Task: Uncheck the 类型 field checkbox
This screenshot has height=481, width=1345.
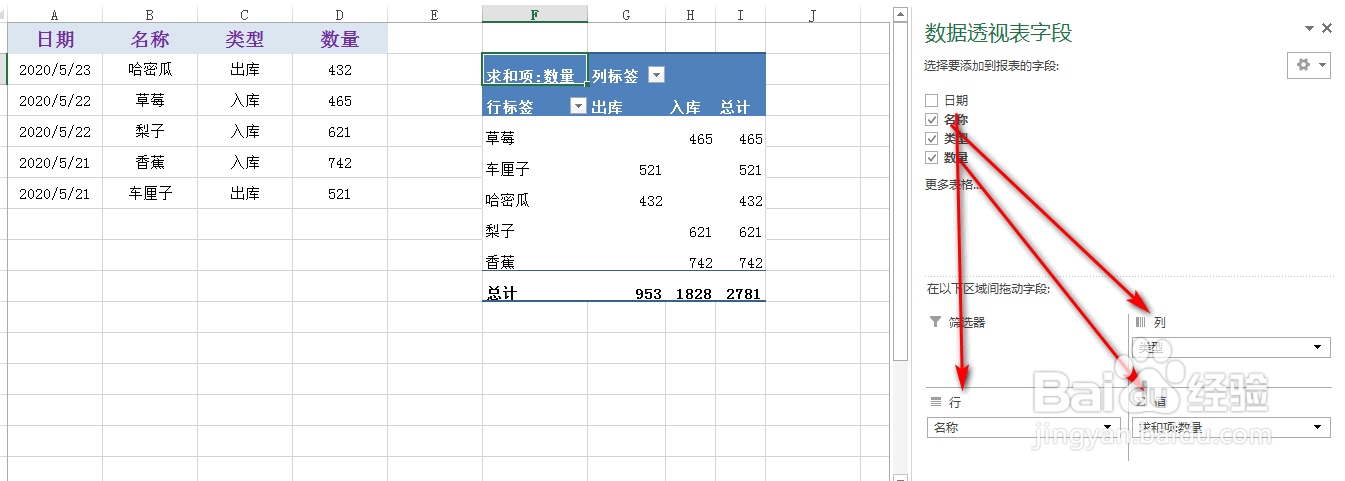Action: tap(932, 139)
